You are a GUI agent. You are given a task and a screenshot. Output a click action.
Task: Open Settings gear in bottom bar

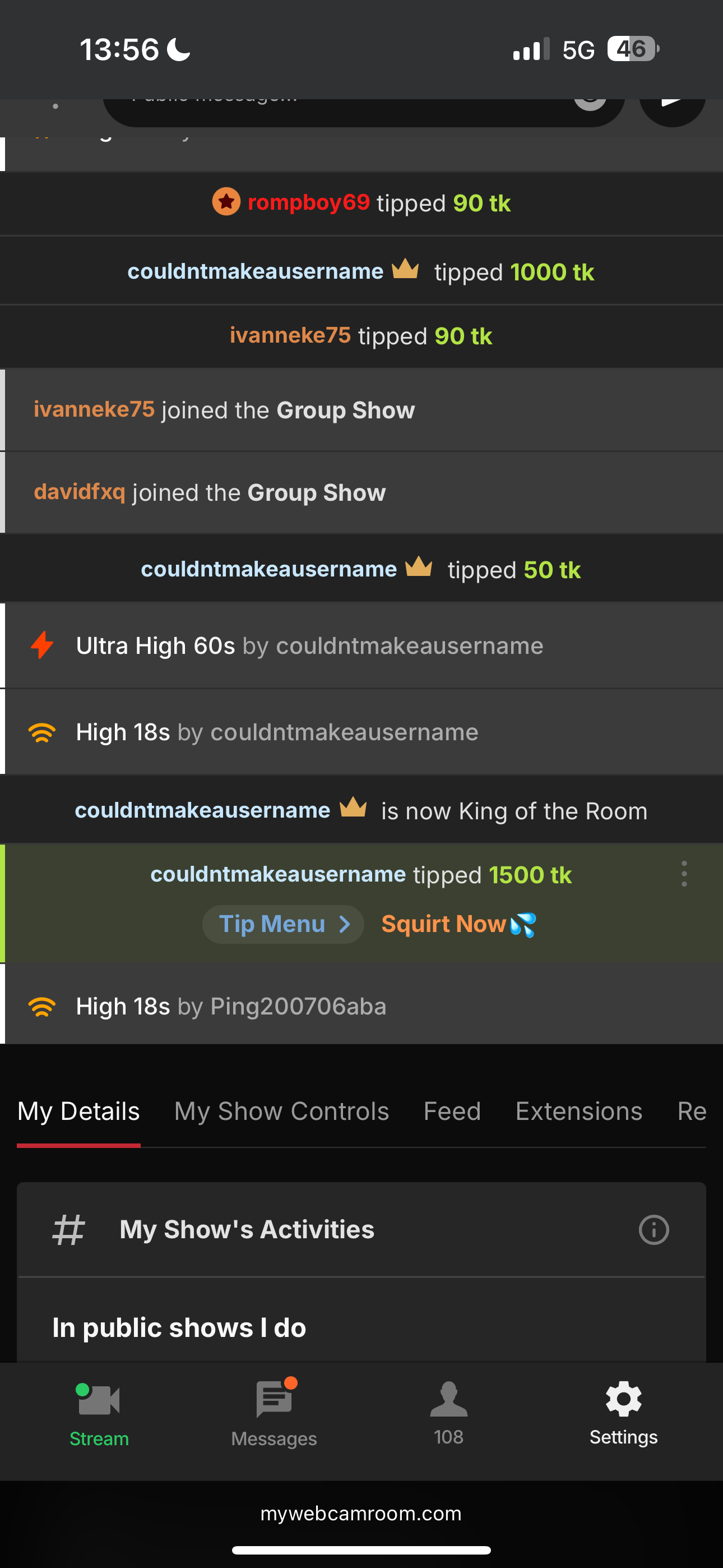(x=623, y=1400)
